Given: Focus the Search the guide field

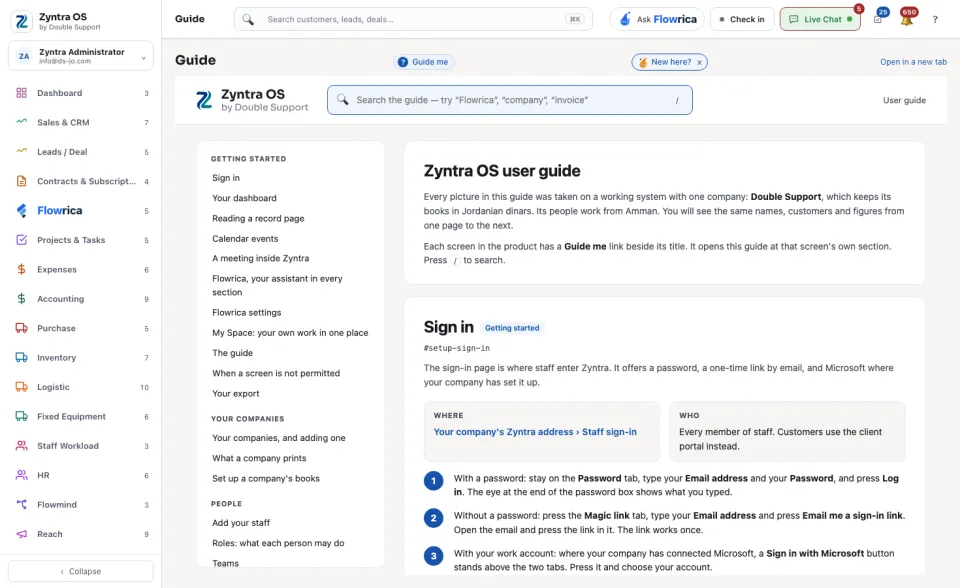Looking at the screenshot, I should coord(509,100).
